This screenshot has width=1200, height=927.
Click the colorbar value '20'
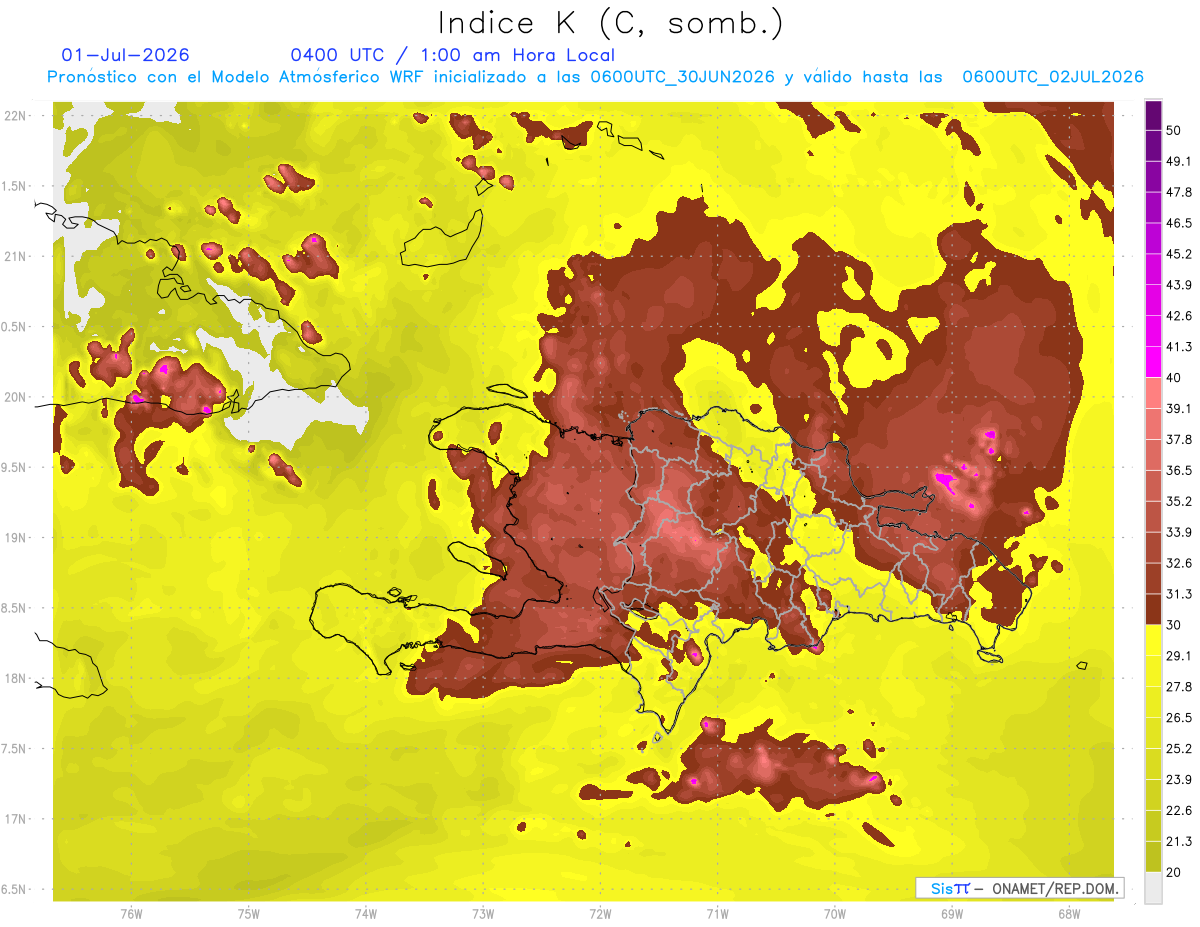coord(1174,873)
